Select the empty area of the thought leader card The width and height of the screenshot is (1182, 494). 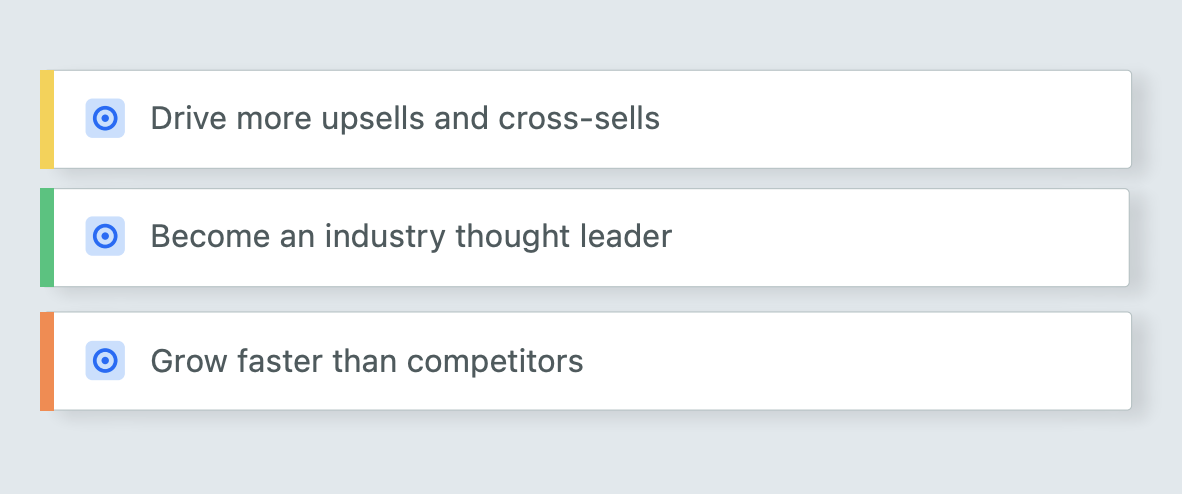pyautogui.click(x=899, y=238)
